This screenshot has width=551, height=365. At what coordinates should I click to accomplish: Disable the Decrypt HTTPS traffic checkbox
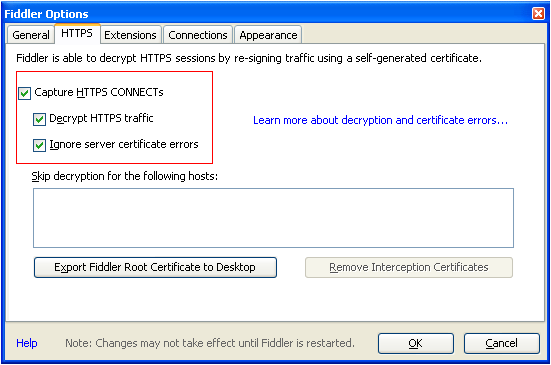[39, 119]
